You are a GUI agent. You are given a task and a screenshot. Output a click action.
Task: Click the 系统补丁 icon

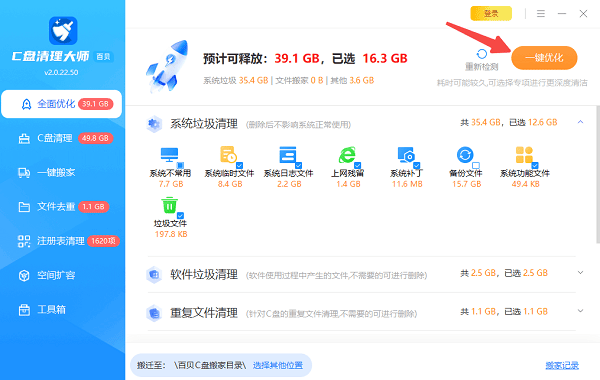[x=406, y=155]
